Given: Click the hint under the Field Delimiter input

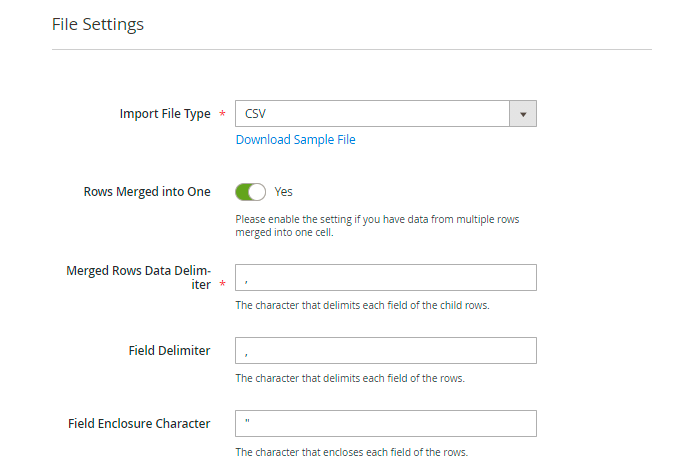Looking at the screenshot, I should tap(349, 378).
